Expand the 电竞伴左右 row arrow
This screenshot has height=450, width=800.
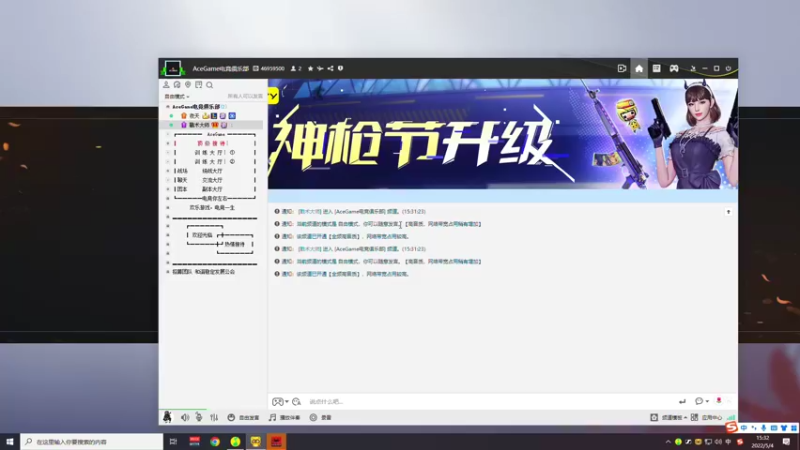pyautogui.click(x=168, y=198)
